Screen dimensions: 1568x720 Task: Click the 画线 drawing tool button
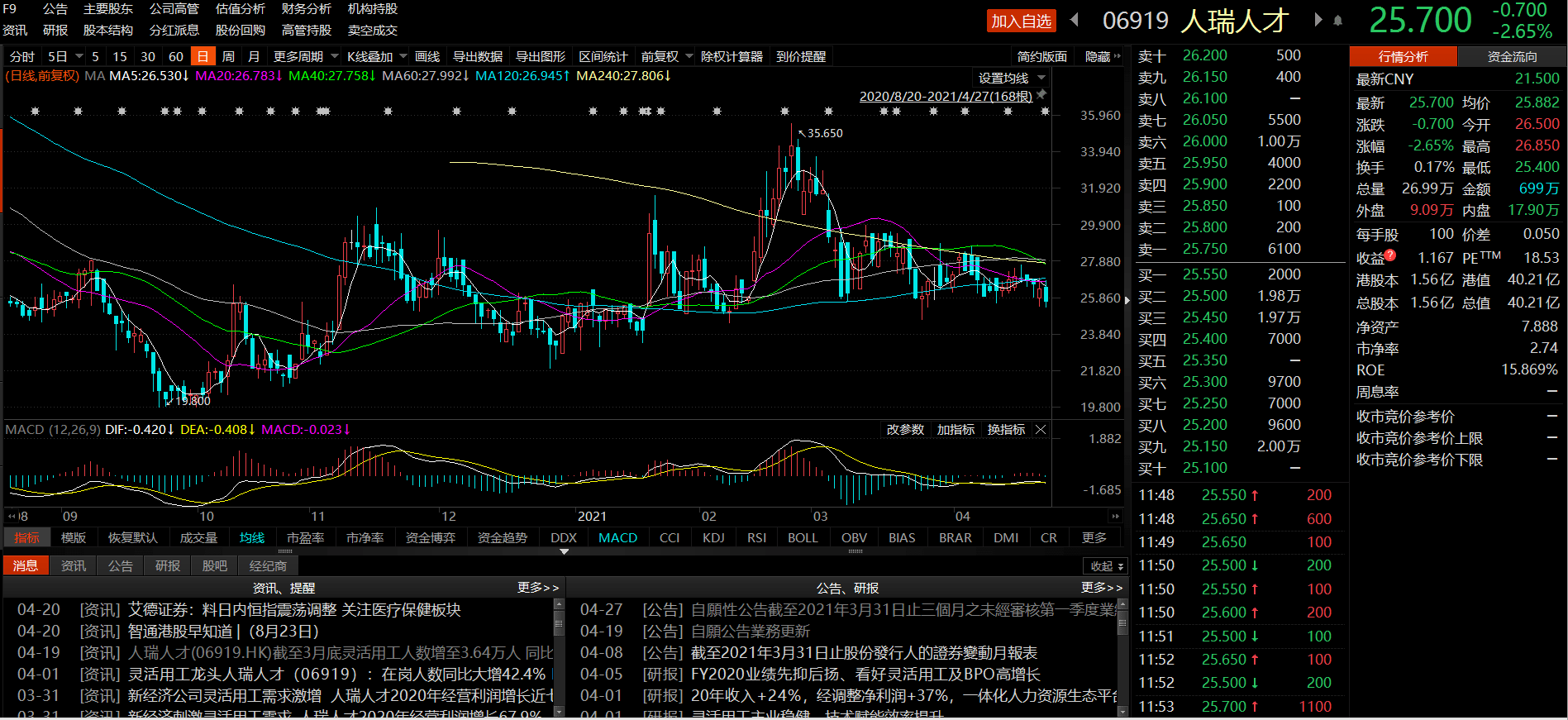click(427, 56)
